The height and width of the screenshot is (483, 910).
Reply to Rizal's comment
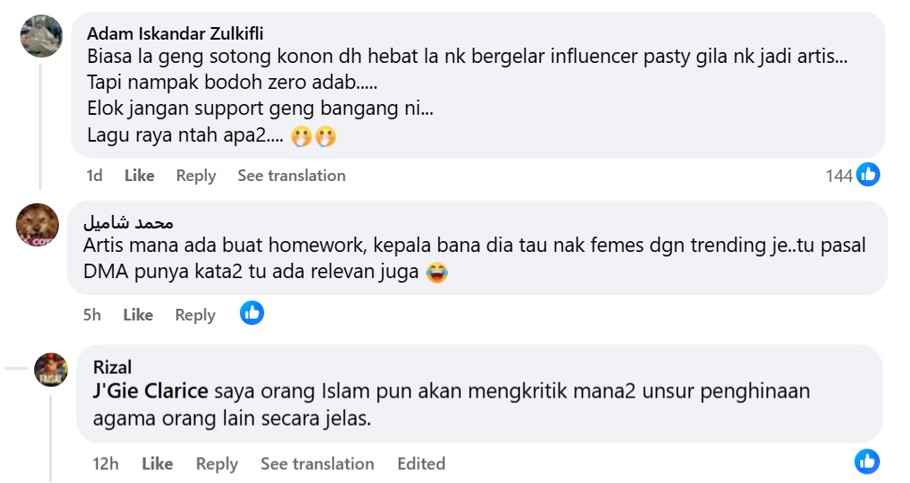point(216,463)
